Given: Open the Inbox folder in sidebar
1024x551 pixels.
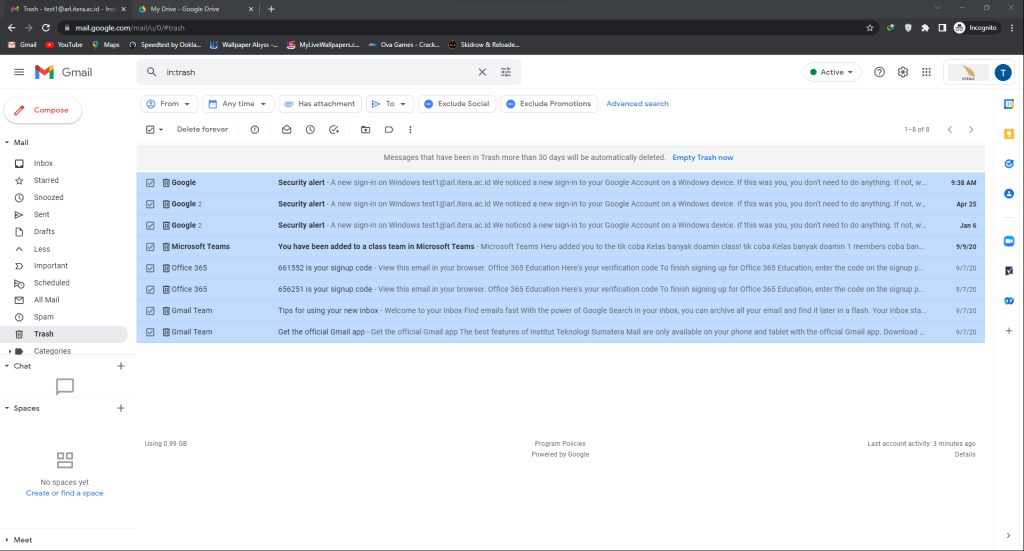Looking at the screenshot, I should [x=43, y=163].
